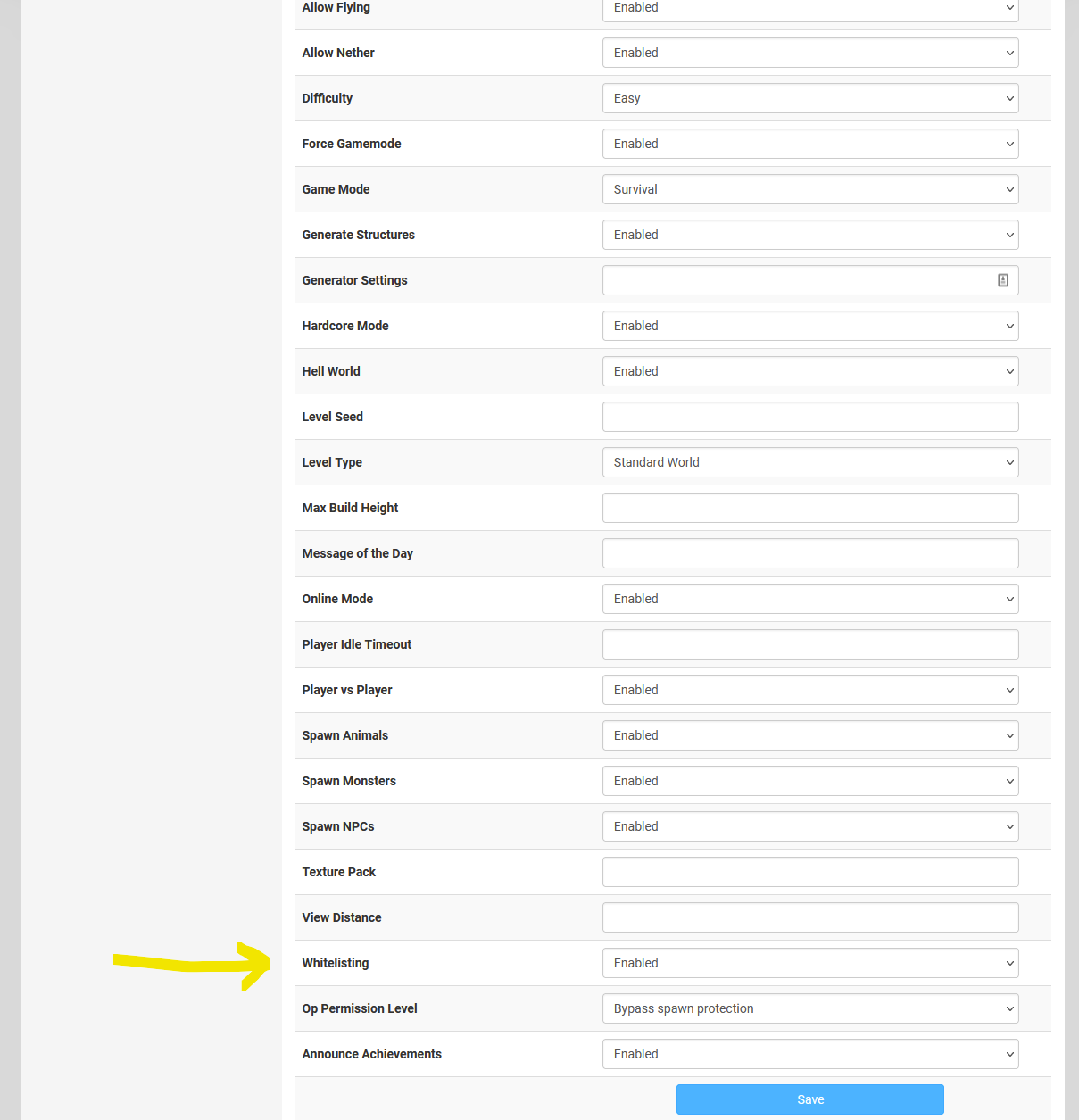Expand the Level Type dropdown
This screenshot has height=1120, width=1079.
click(809, 462)
